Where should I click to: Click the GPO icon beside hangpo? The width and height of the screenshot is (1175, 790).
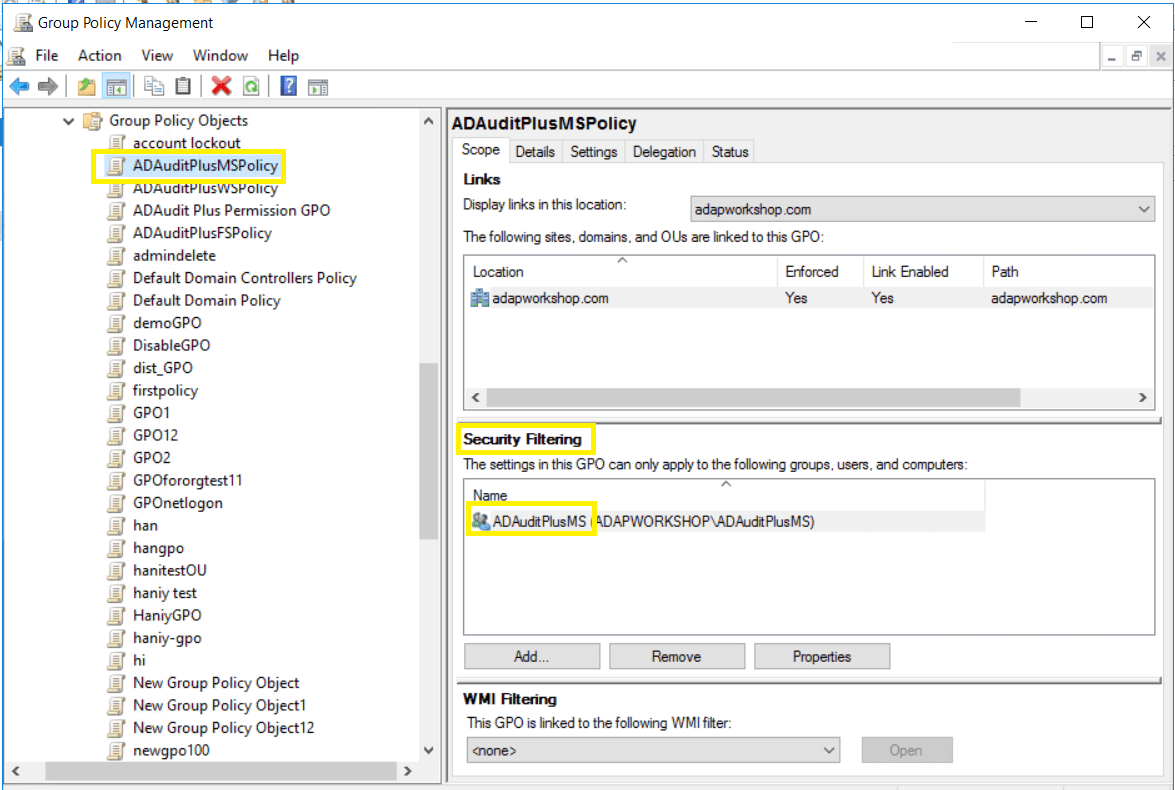116,548
